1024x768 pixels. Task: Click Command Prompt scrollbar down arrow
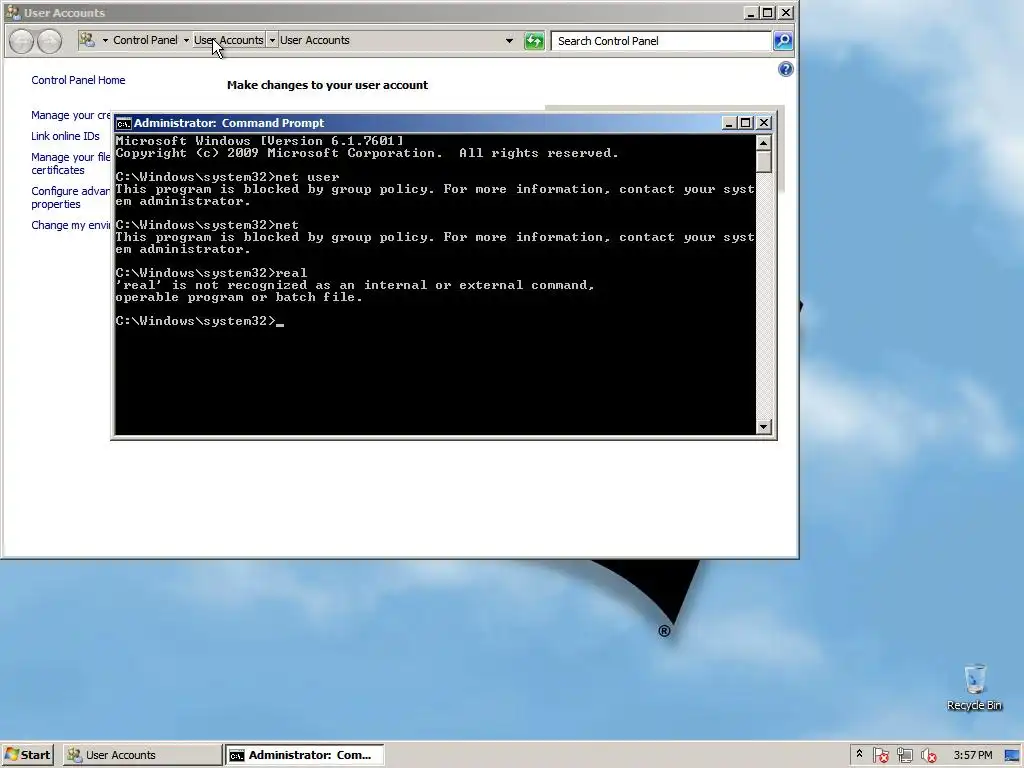tap(763, 427)
